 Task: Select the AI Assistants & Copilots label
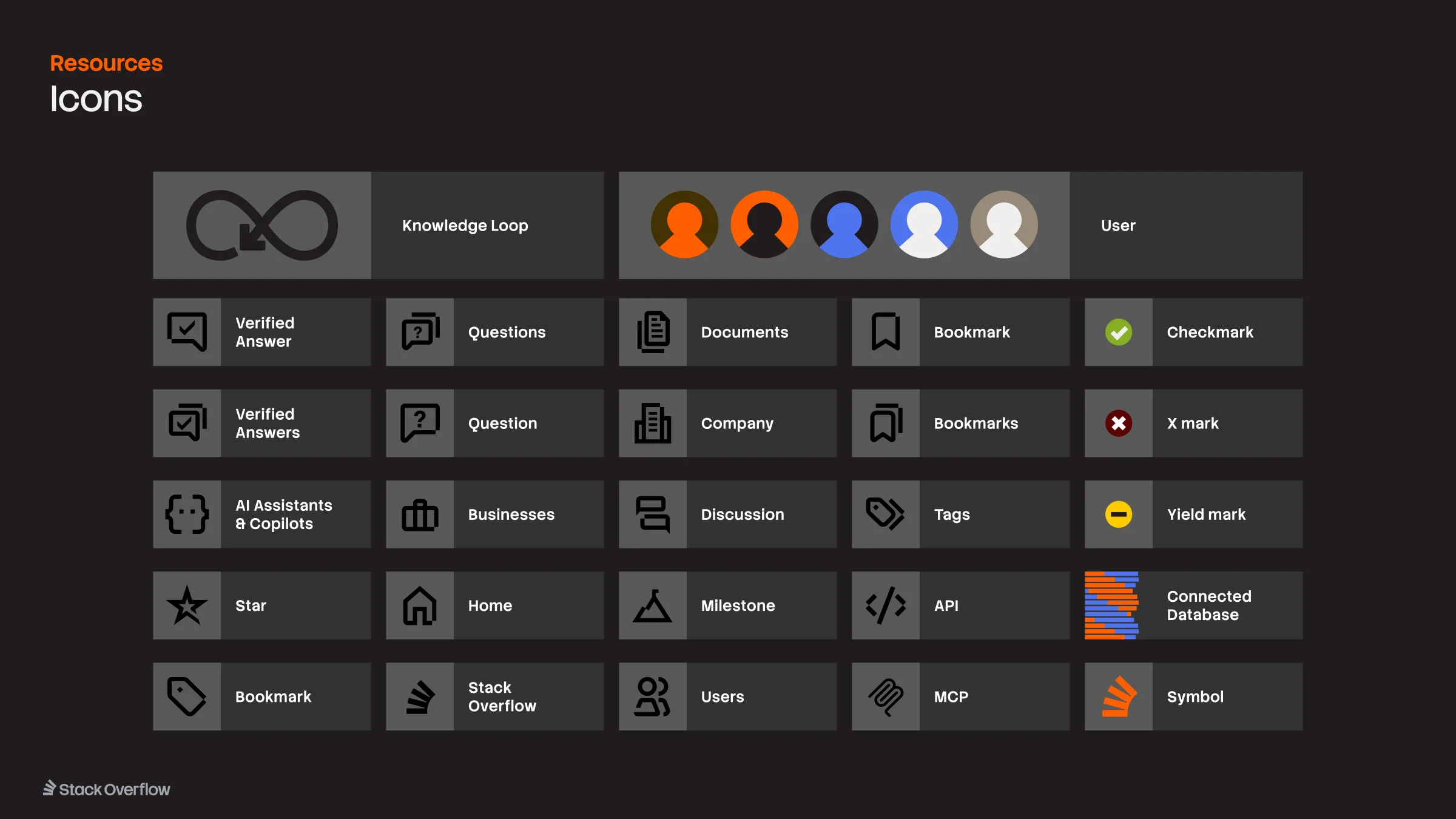pyautogui.click(x=283, y=514)
